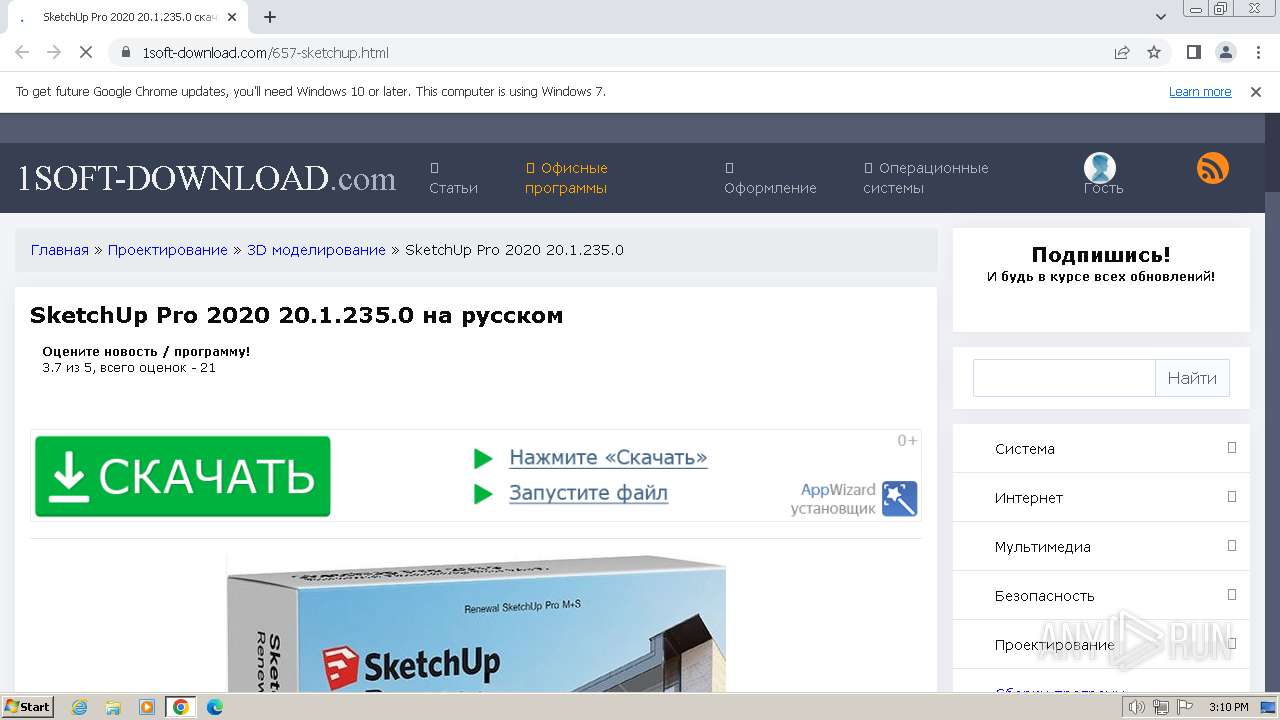This screenshot has width=1280, height=720.
Task: Go to 3D моделирование breadcrumb link
Action: tap(316, 250)
